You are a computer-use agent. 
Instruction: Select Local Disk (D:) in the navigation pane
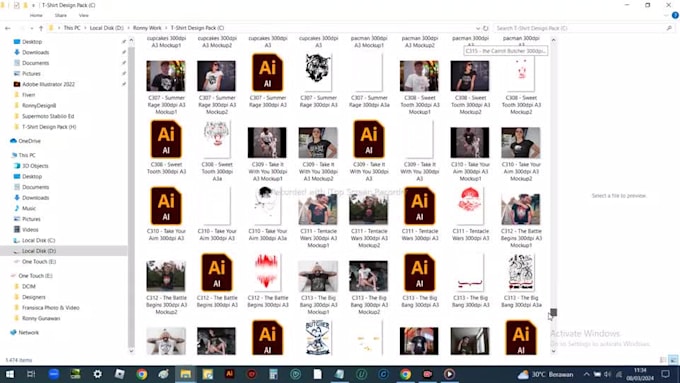tap(39, 251)
